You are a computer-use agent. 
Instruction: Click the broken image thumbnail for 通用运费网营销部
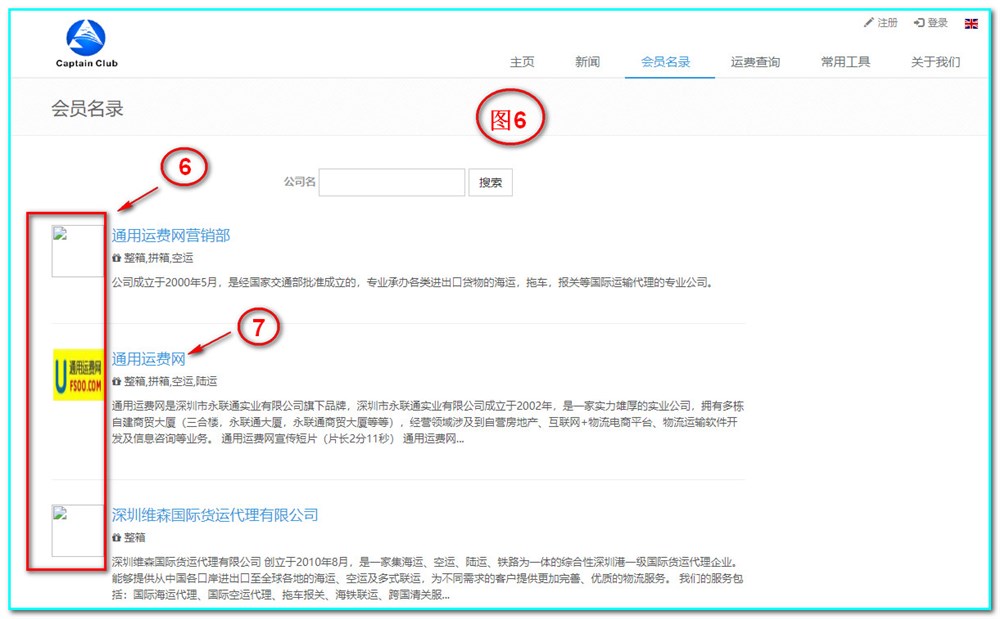(x=78, y=251)
